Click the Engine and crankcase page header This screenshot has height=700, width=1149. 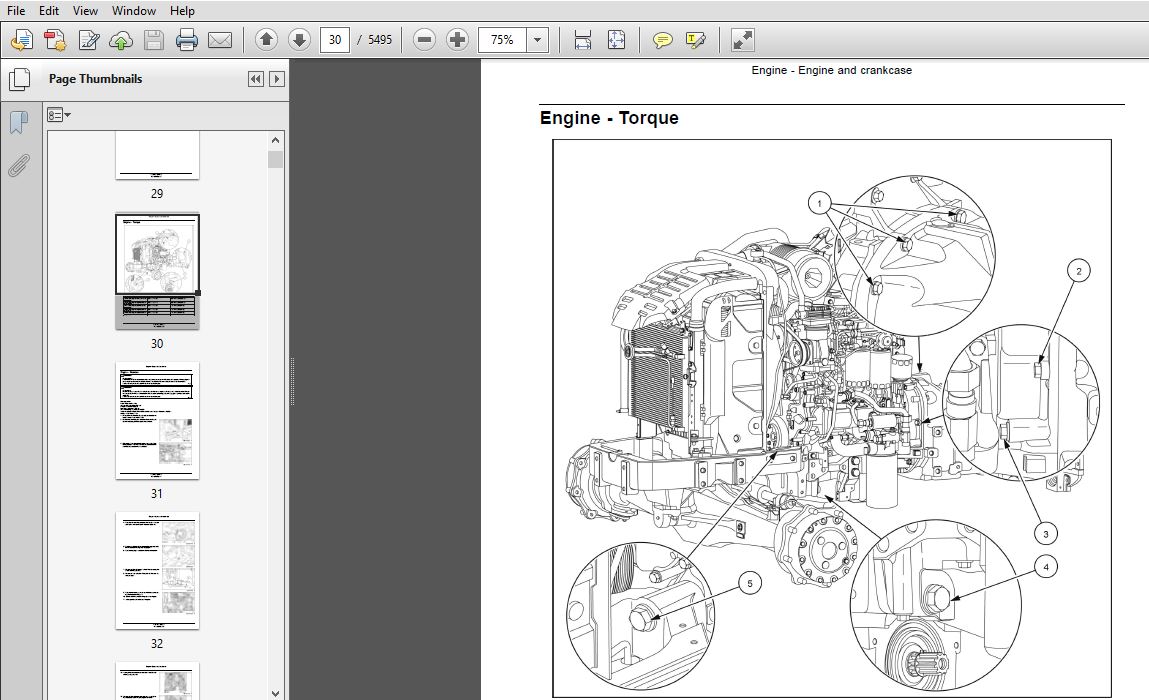click(x=832, y=70)
